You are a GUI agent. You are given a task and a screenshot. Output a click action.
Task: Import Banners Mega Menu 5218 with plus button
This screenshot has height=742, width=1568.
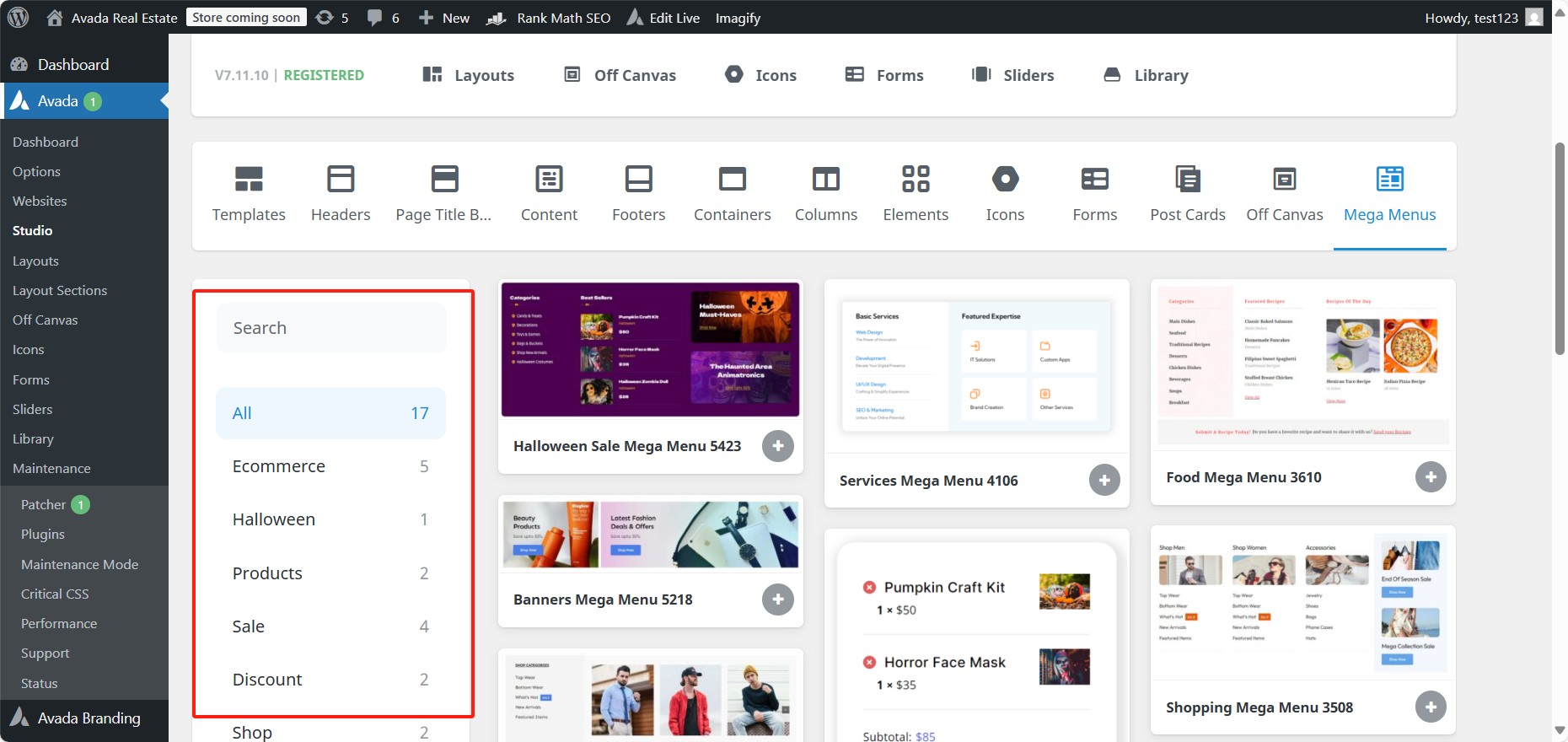777,600
